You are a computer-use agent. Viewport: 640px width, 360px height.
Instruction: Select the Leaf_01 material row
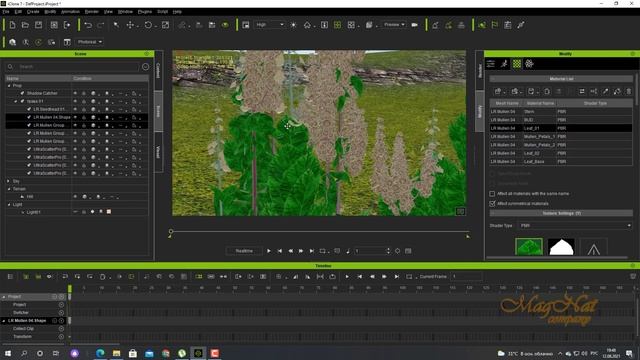[561, 128]
